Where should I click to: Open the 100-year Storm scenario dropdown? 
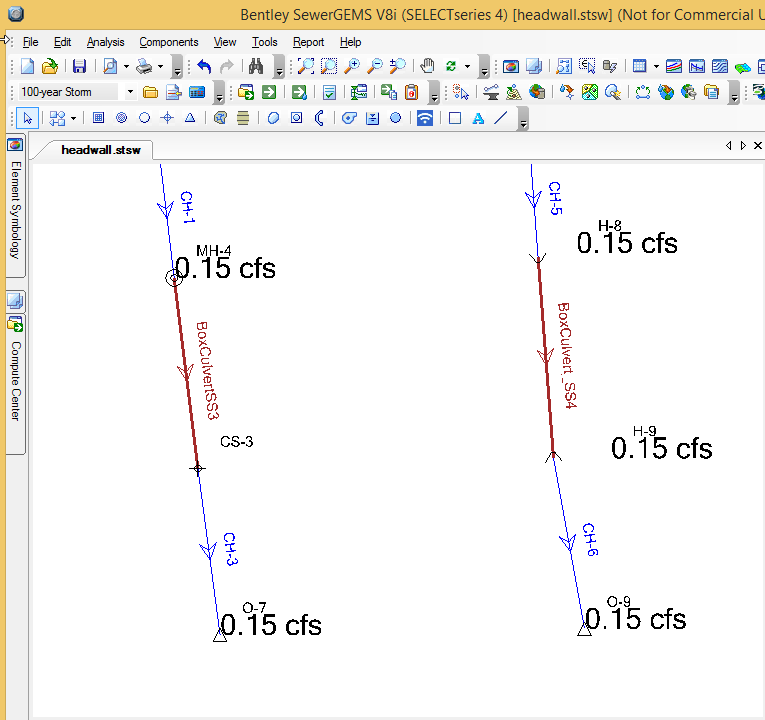[x=130, y=92]
